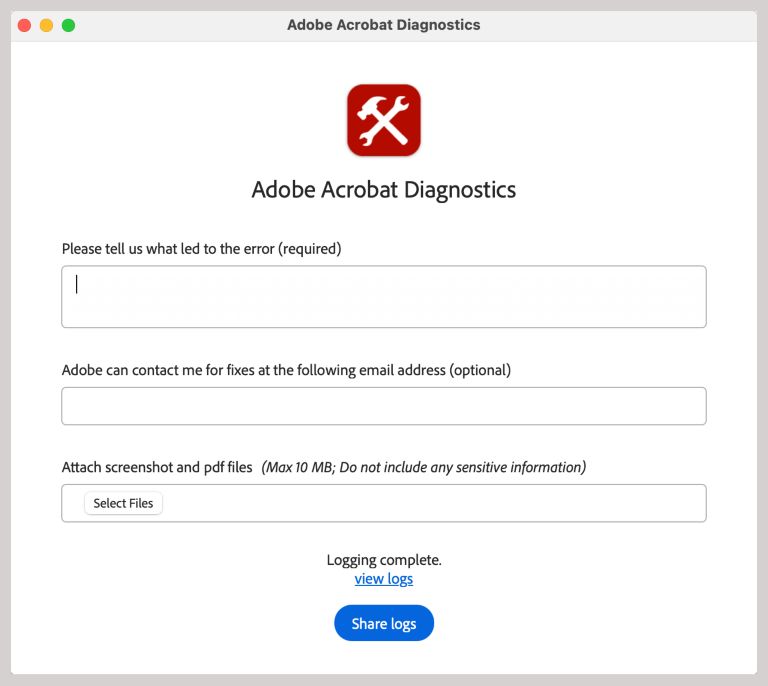Viewport: 768px width, 686px height.
Task: Click the word "(optional)" in the email label
Action: click(480, 370)
